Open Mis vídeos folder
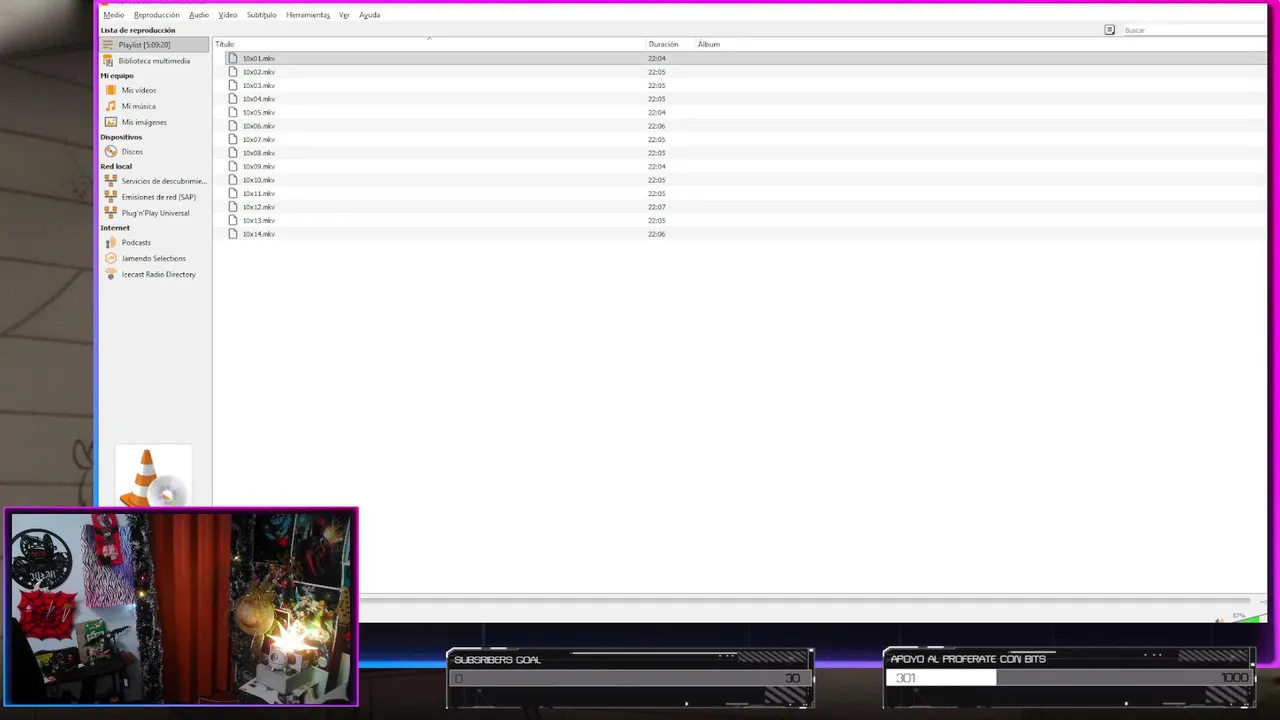 (138, 90)
